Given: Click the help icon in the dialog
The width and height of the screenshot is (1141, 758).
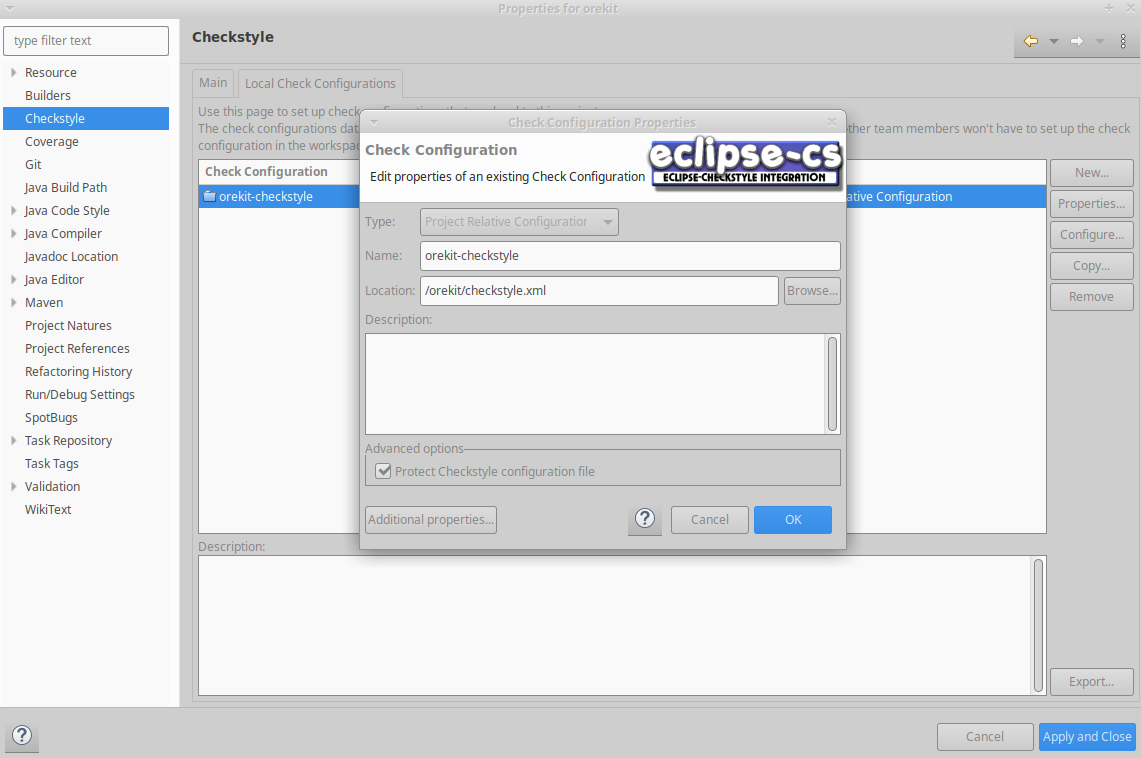Looking at the screenshot, I should click(644, 519).
